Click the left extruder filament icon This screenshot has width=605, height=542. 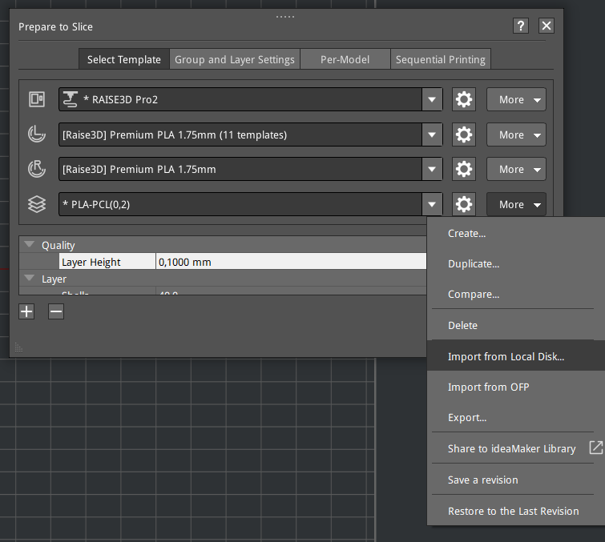[x=37, y=135]
